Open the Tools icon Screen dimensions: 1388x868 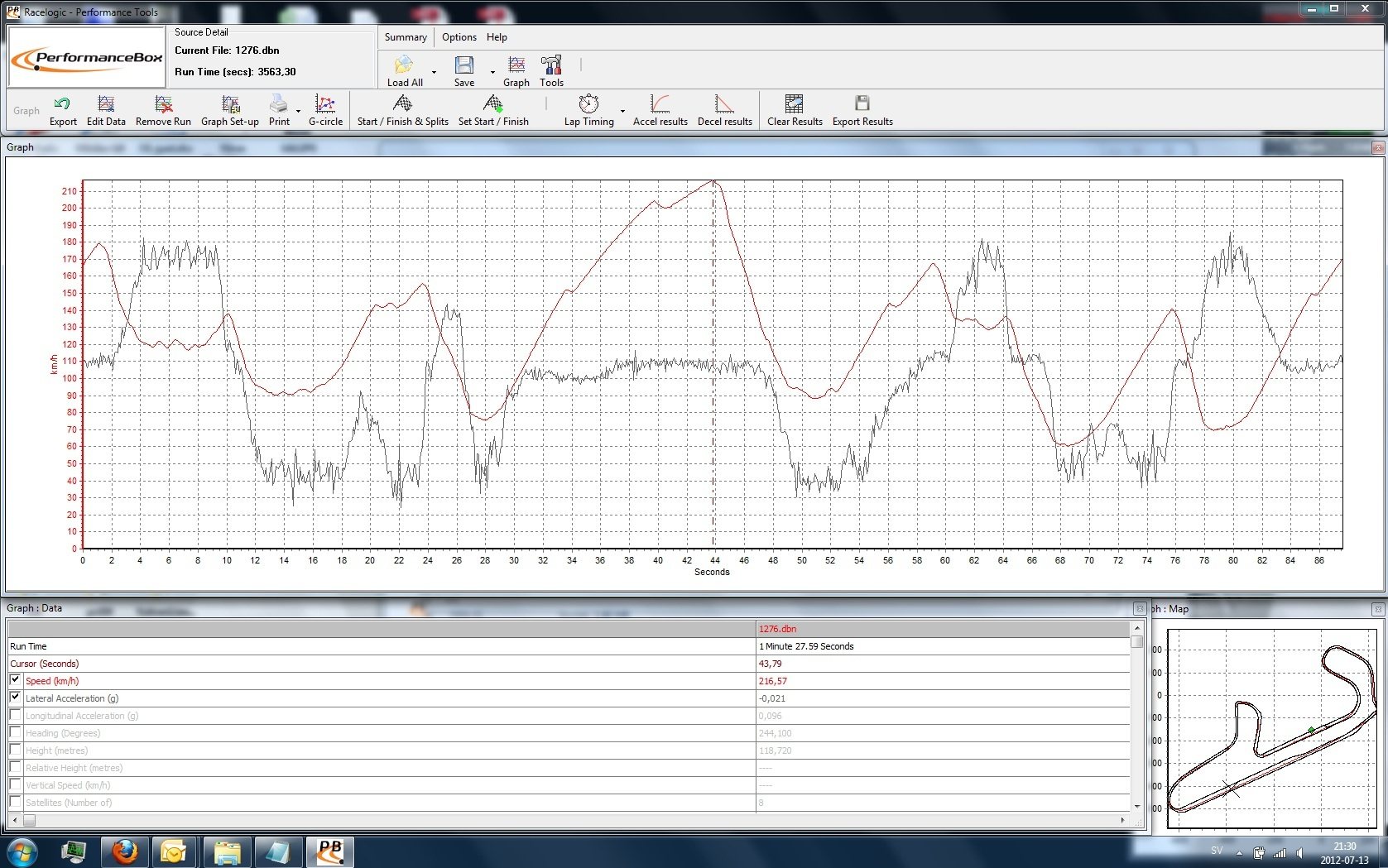[x=551, y=72]
